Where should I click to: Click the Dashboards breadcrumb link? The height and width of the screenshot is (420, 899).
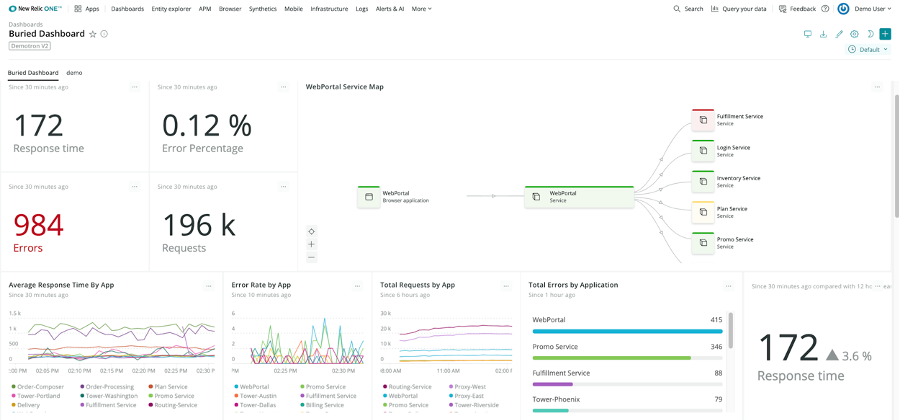[x=26, y=25]
